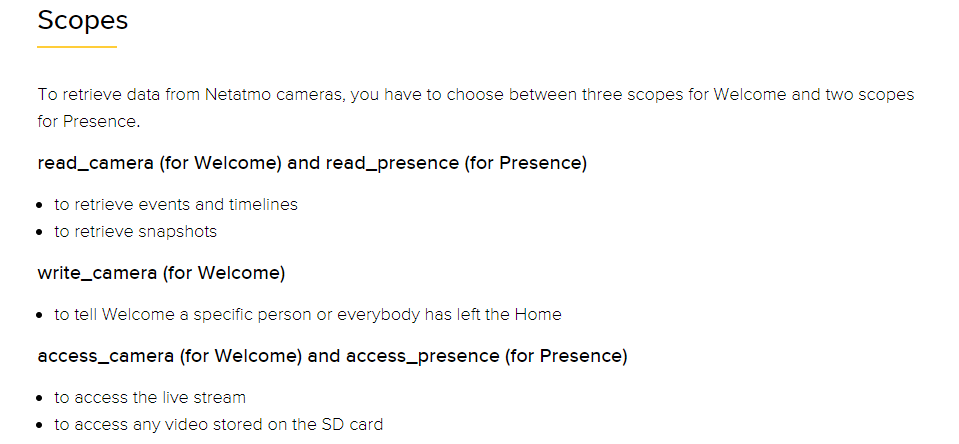This screenshot has width=959, height=444.
Task: Click the yellow underline below Scopes
Action: click(77, 46)
